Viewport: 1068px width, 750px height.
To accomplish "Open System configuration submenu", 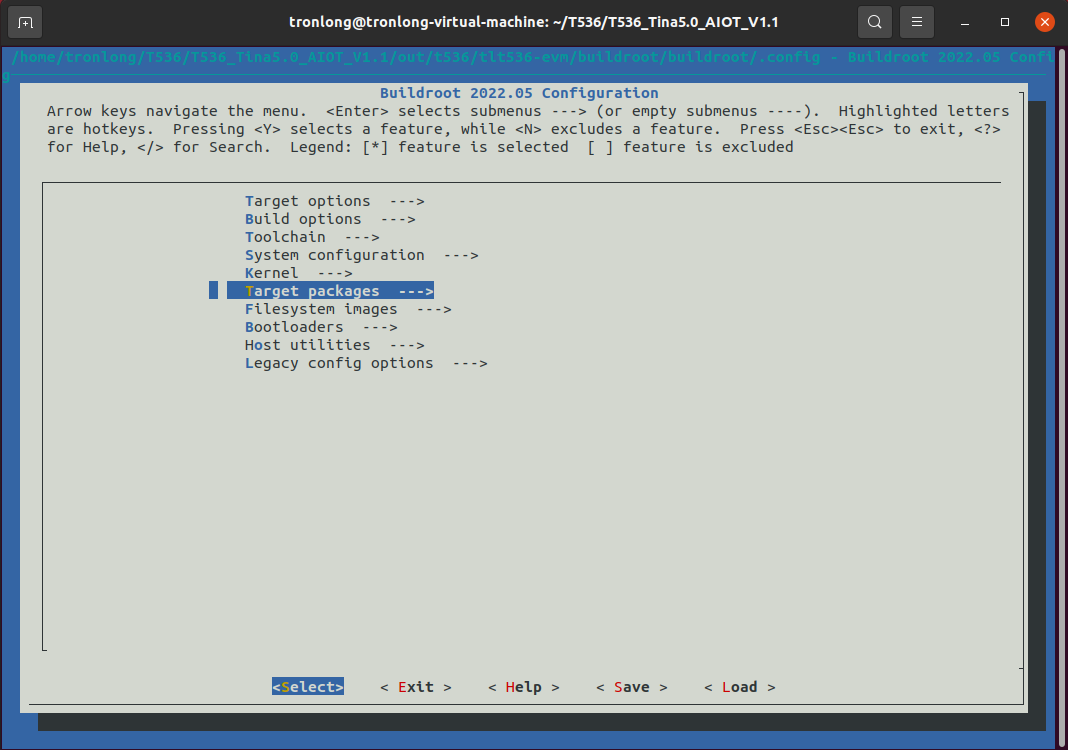I will [x=361, y=255].
